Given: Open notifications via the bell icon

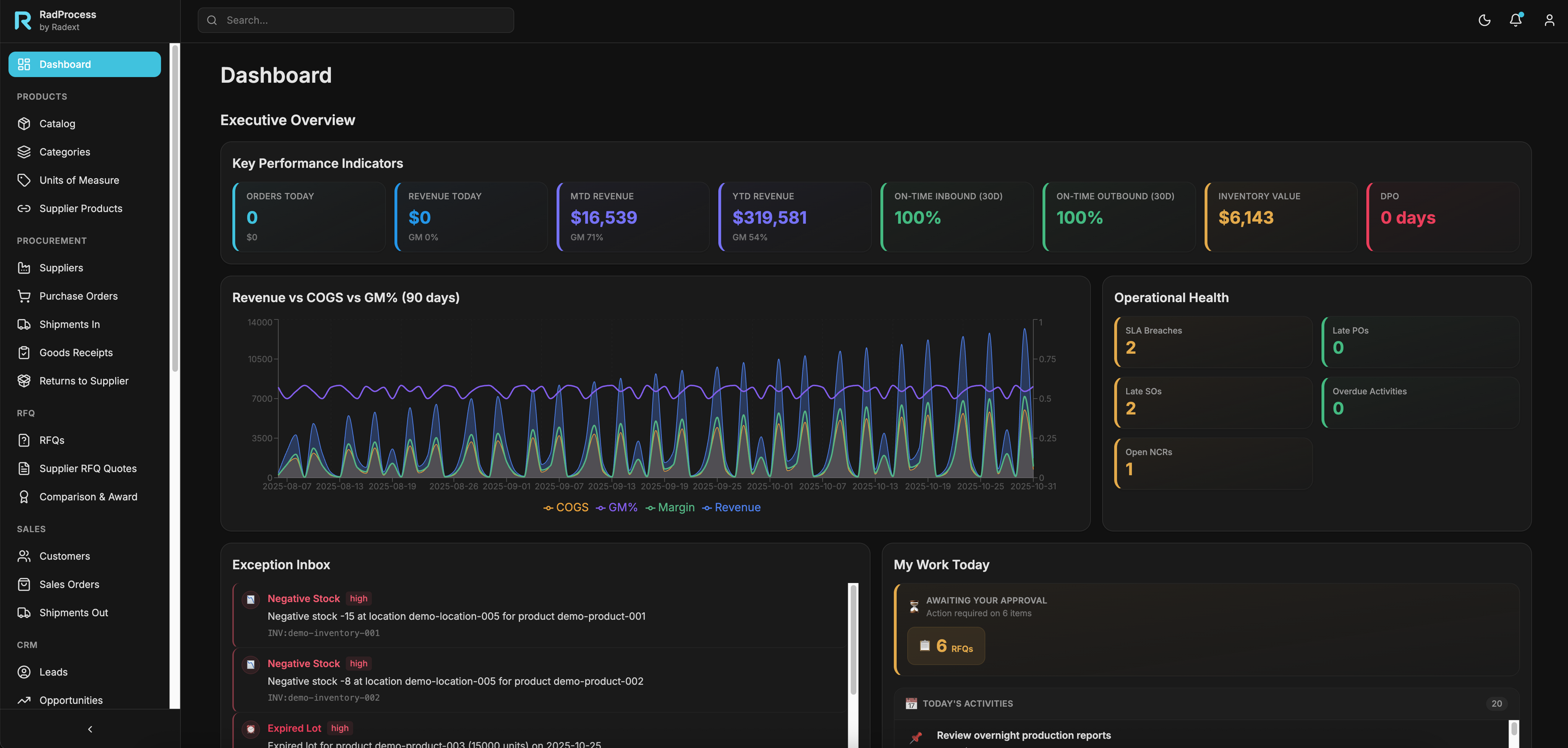Looking at the screenshot, I should point(1515,20).
